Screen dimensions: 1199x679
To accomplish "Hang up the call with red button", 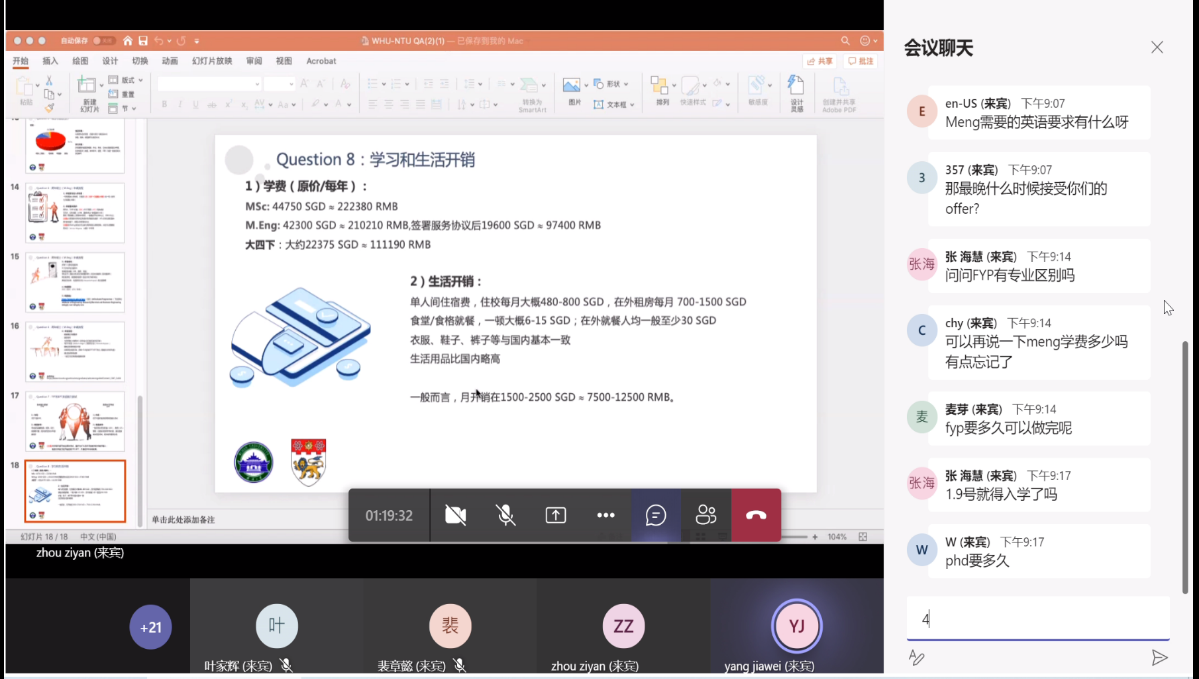I will point(756,515).
